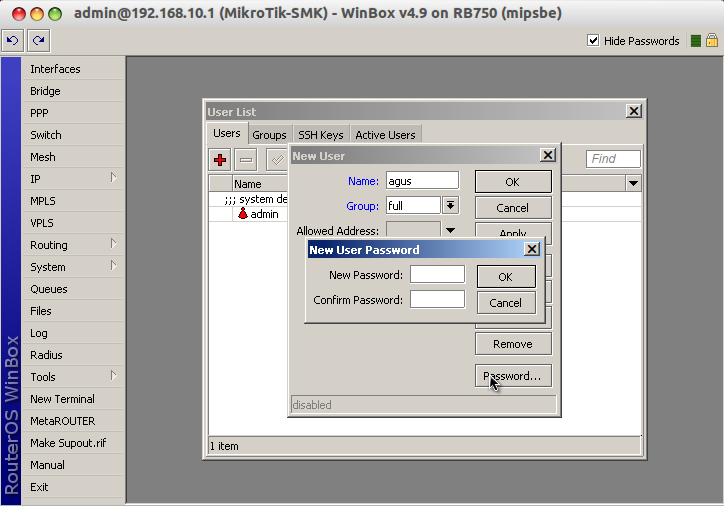This screenshot has height=506, width=724.
Task: Click the Find search field
Action: coord(613,159)
